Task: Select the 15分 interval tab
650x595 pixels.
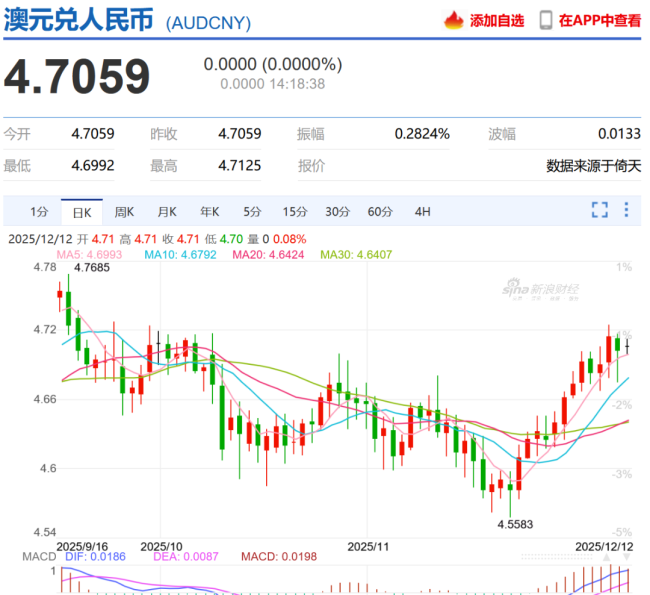Action: 294,211
